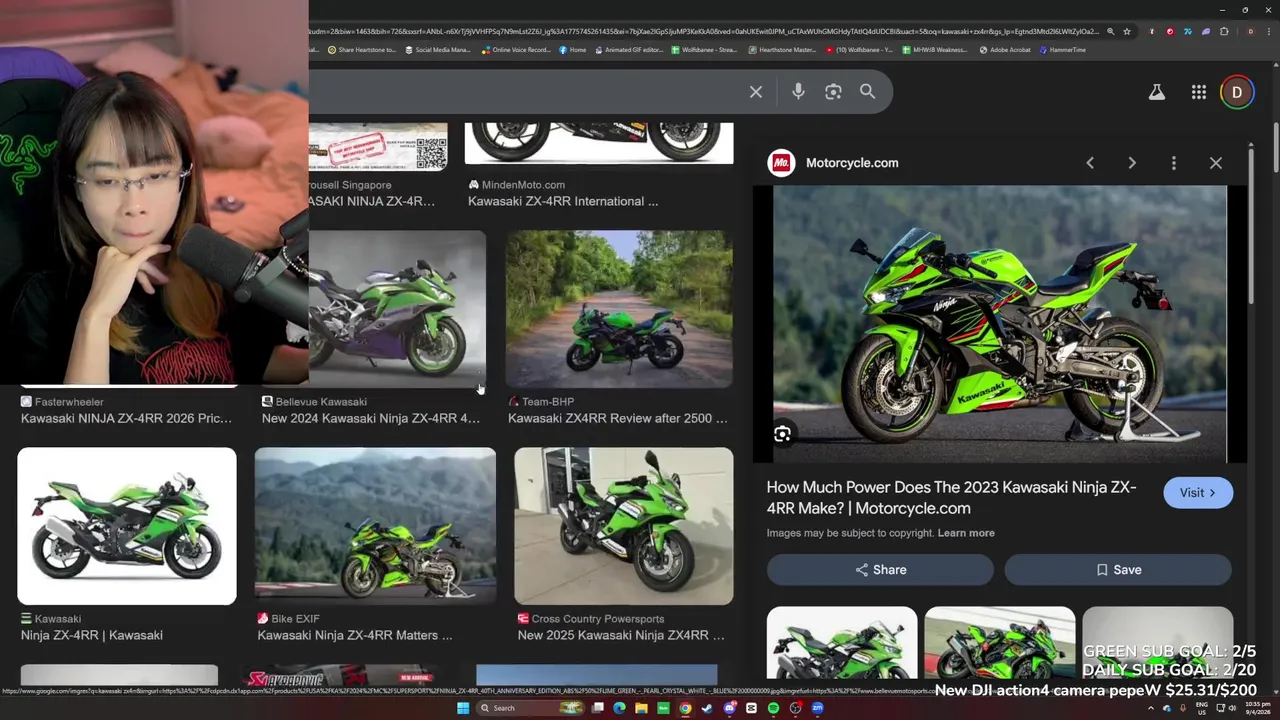Open the preview panel three-dot menu
1280x720 pixels.
pyautogui.click(x=1174, y=163)
